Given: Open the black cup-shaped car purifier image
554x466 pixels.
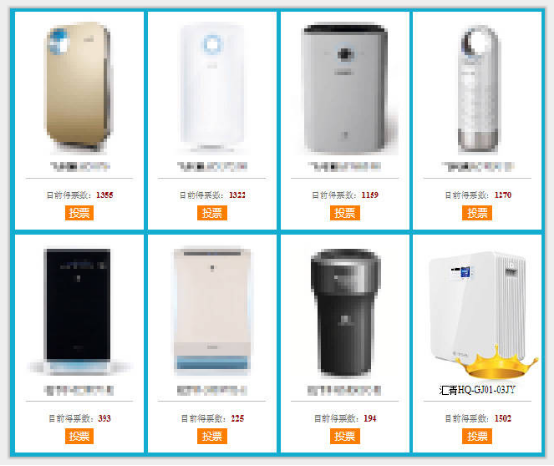Looking at the screenshot, I should tap(345, 313).
